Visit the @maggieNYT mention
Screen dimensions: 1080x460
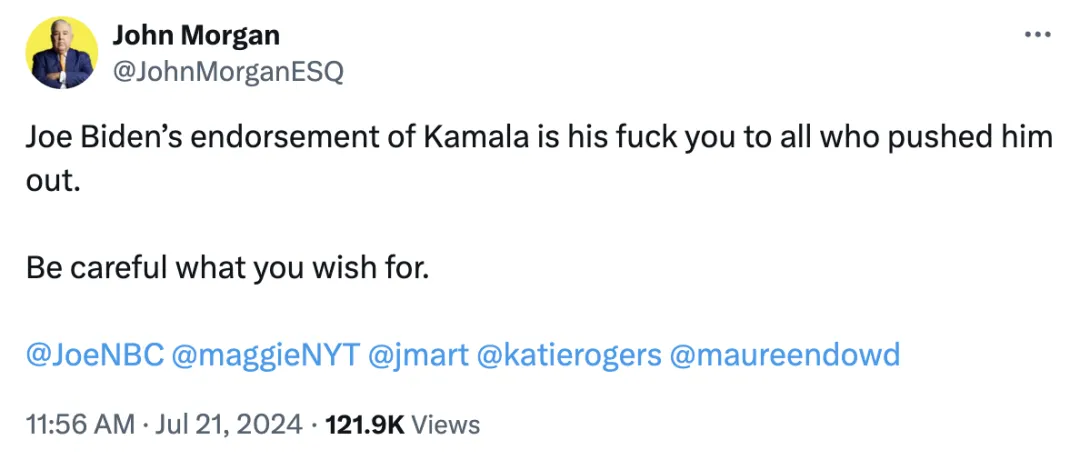[265, 354]
